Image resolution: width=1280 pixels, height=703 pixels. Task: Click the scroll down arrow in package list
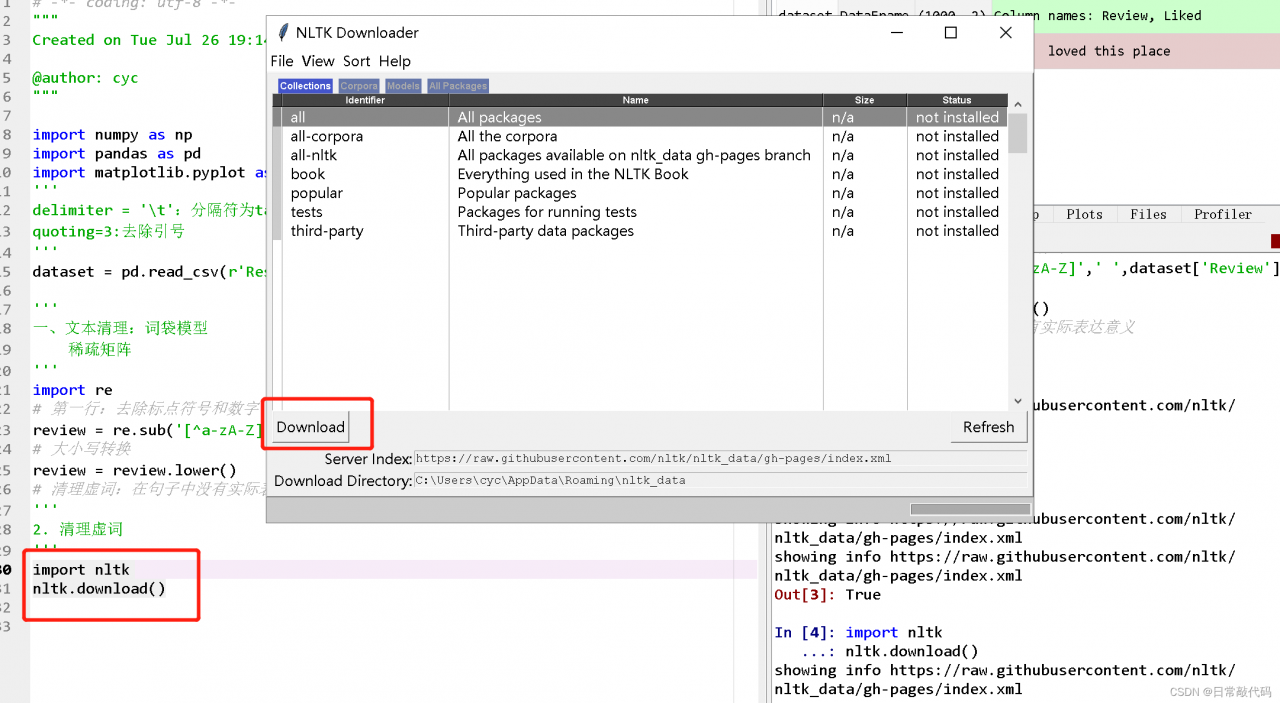point(1018,400)
